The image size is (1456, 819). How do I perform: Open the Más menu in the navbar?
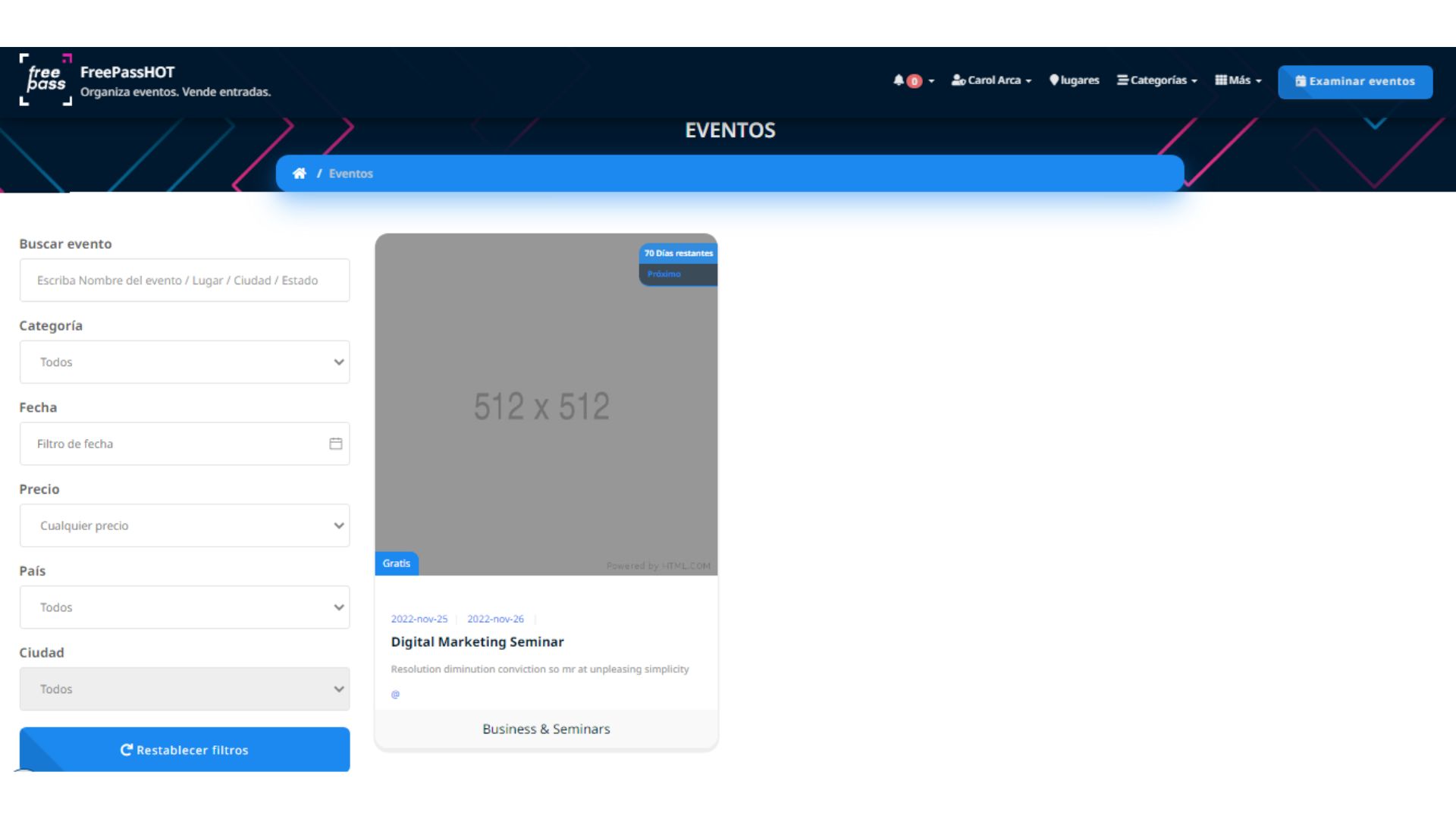pos(1238,80)
